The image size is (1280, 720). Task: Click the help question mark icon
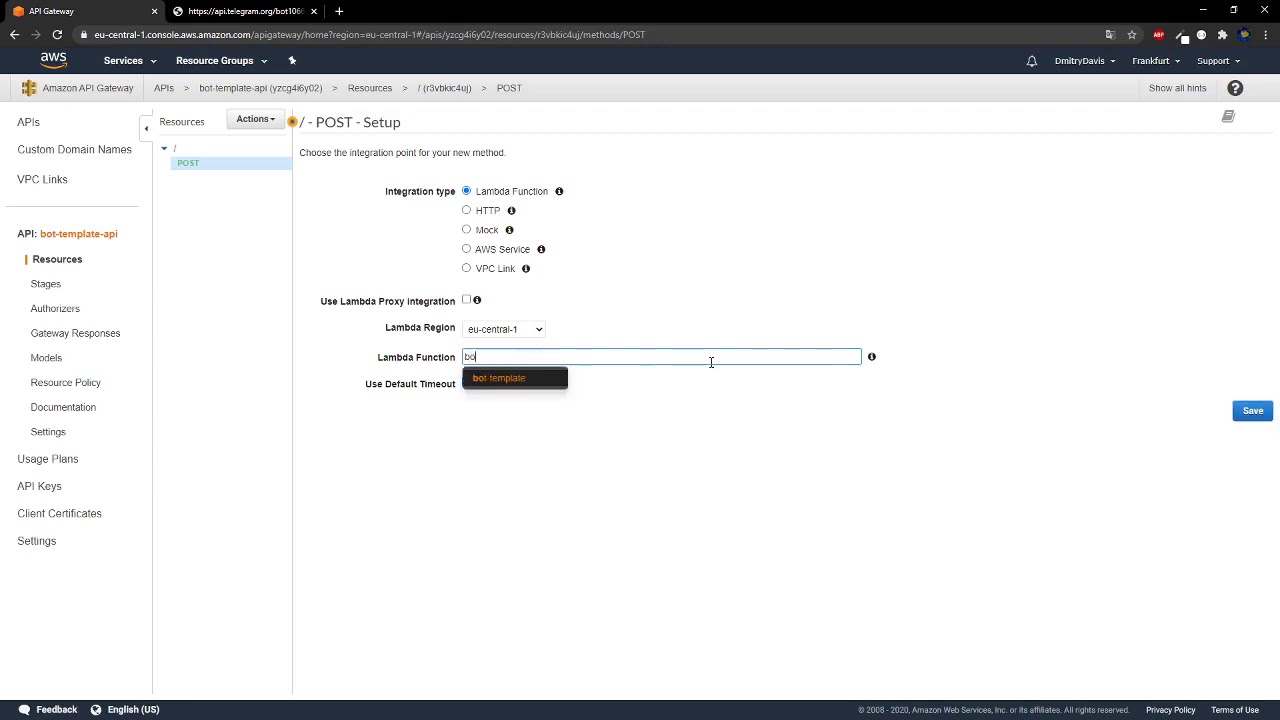(x=1235, y=88)
